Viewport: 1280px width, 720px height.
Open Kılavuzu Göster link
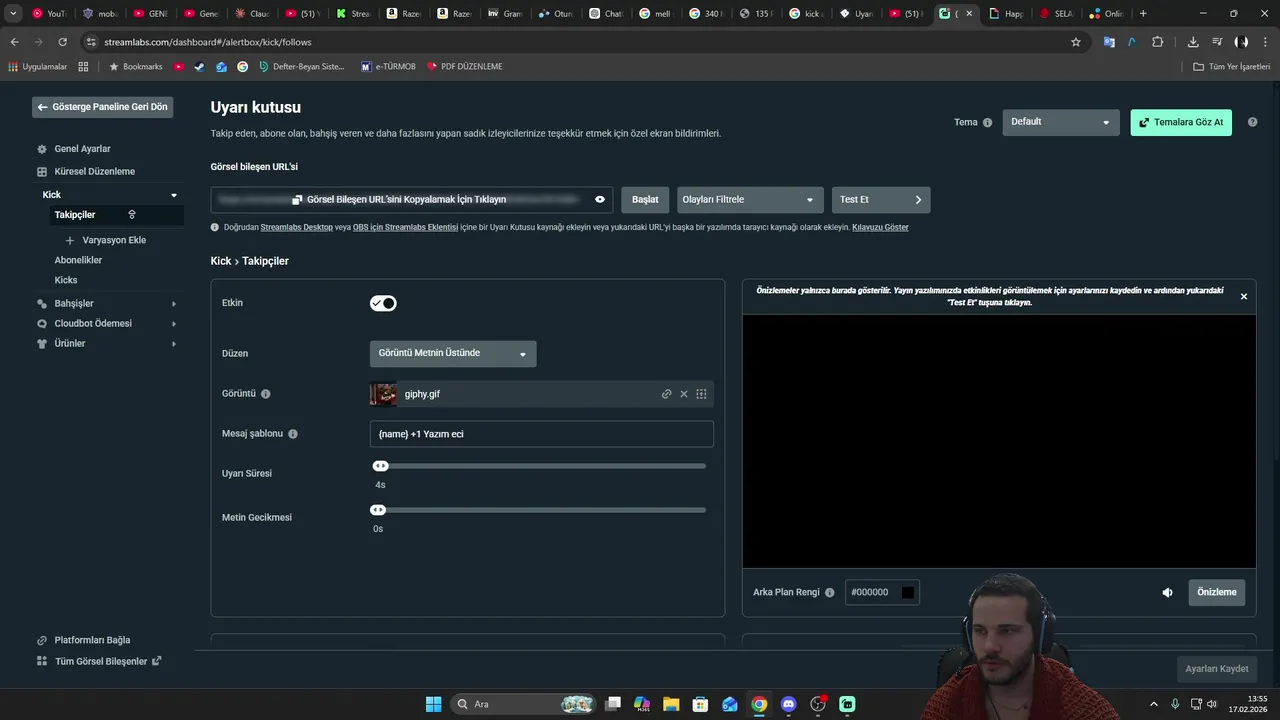coord(880,228)
